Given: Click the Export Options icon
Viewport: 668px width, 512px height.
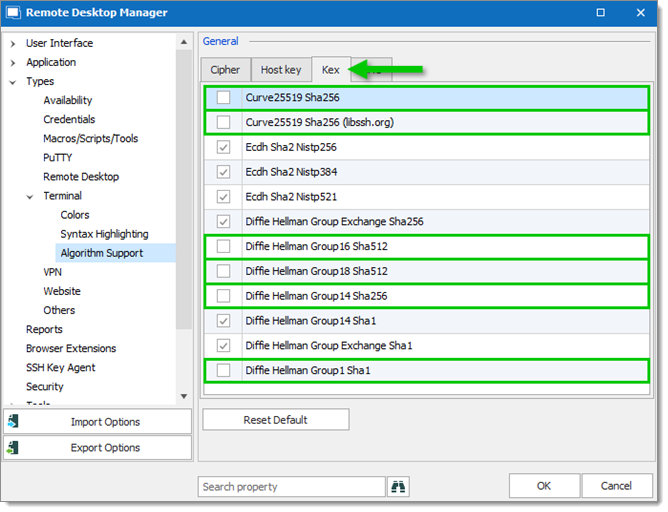Looking at the screenshot, I should (x=13, y=447).
